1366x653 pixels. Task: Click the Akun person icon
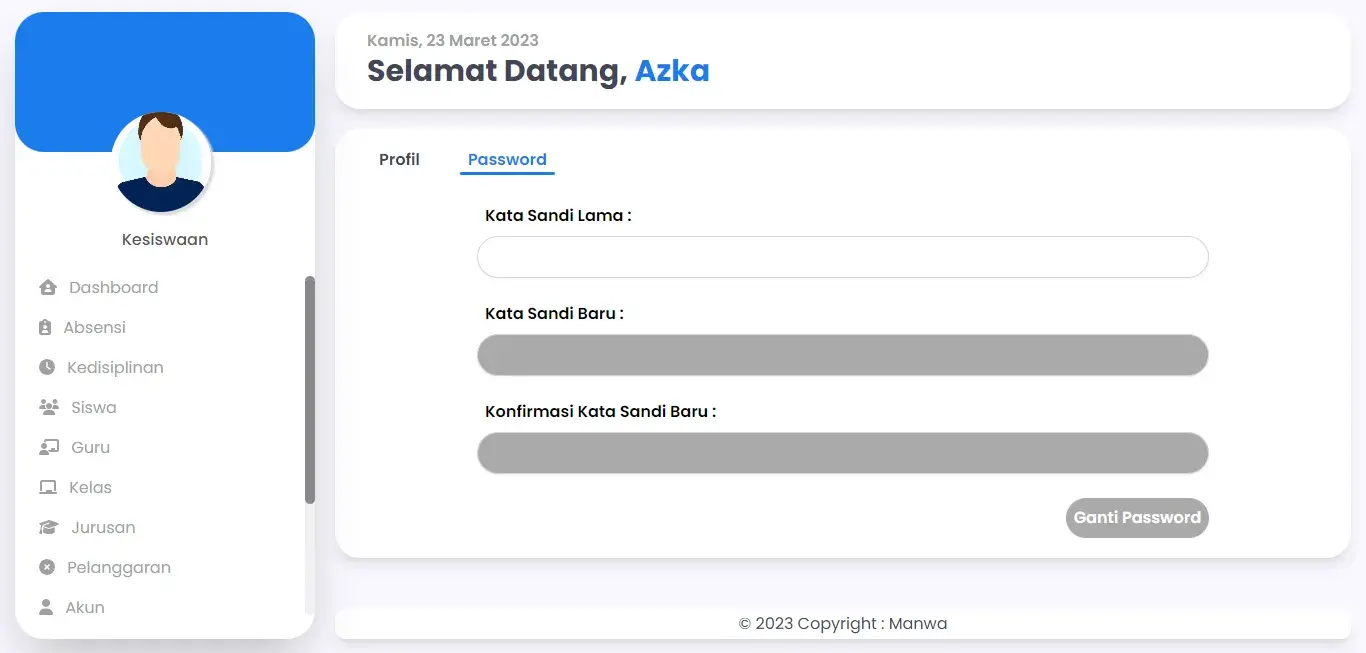point(46,608)
